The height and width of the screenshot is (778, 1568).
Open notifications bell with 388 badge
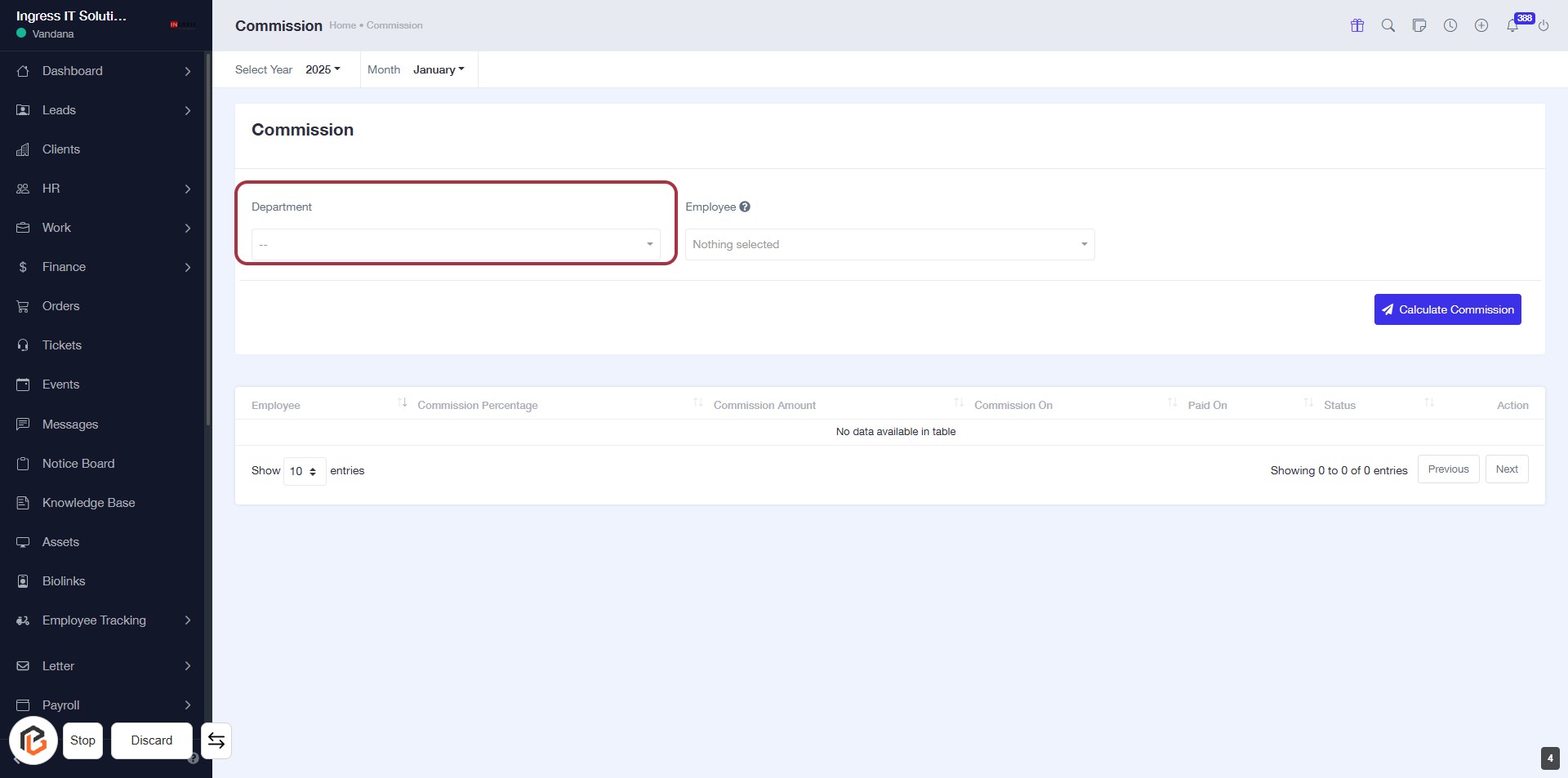(x=1512, y=25)
